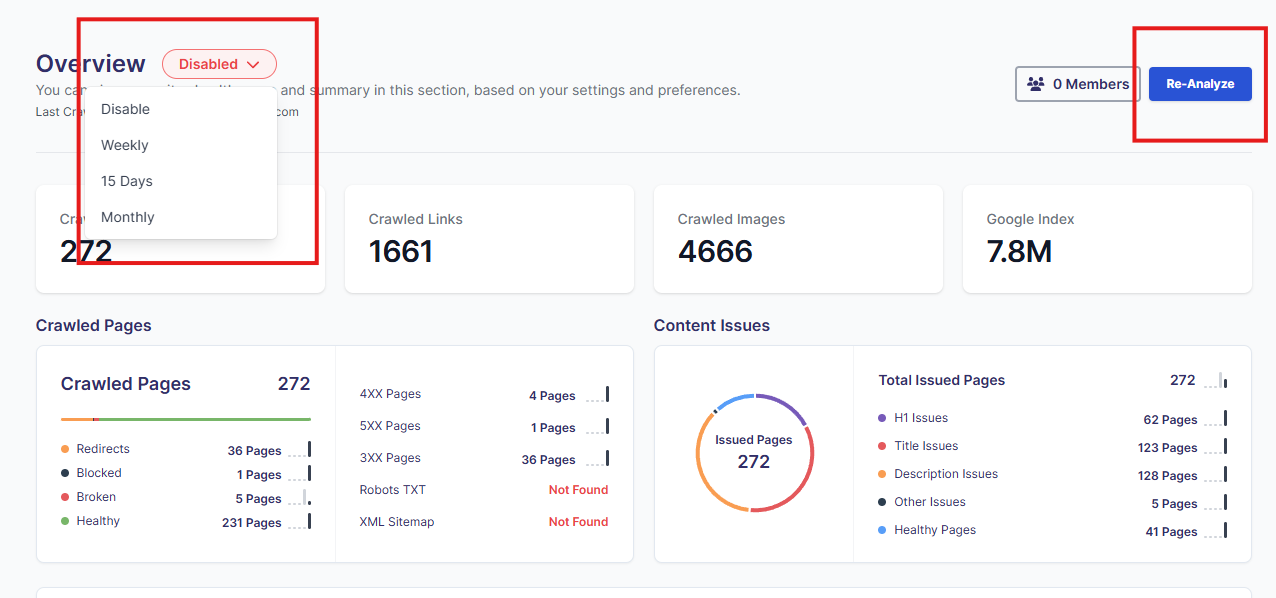1276x598 pixels.
Task: Click the Robots TXT Not Found status
Action: point(578,490)
